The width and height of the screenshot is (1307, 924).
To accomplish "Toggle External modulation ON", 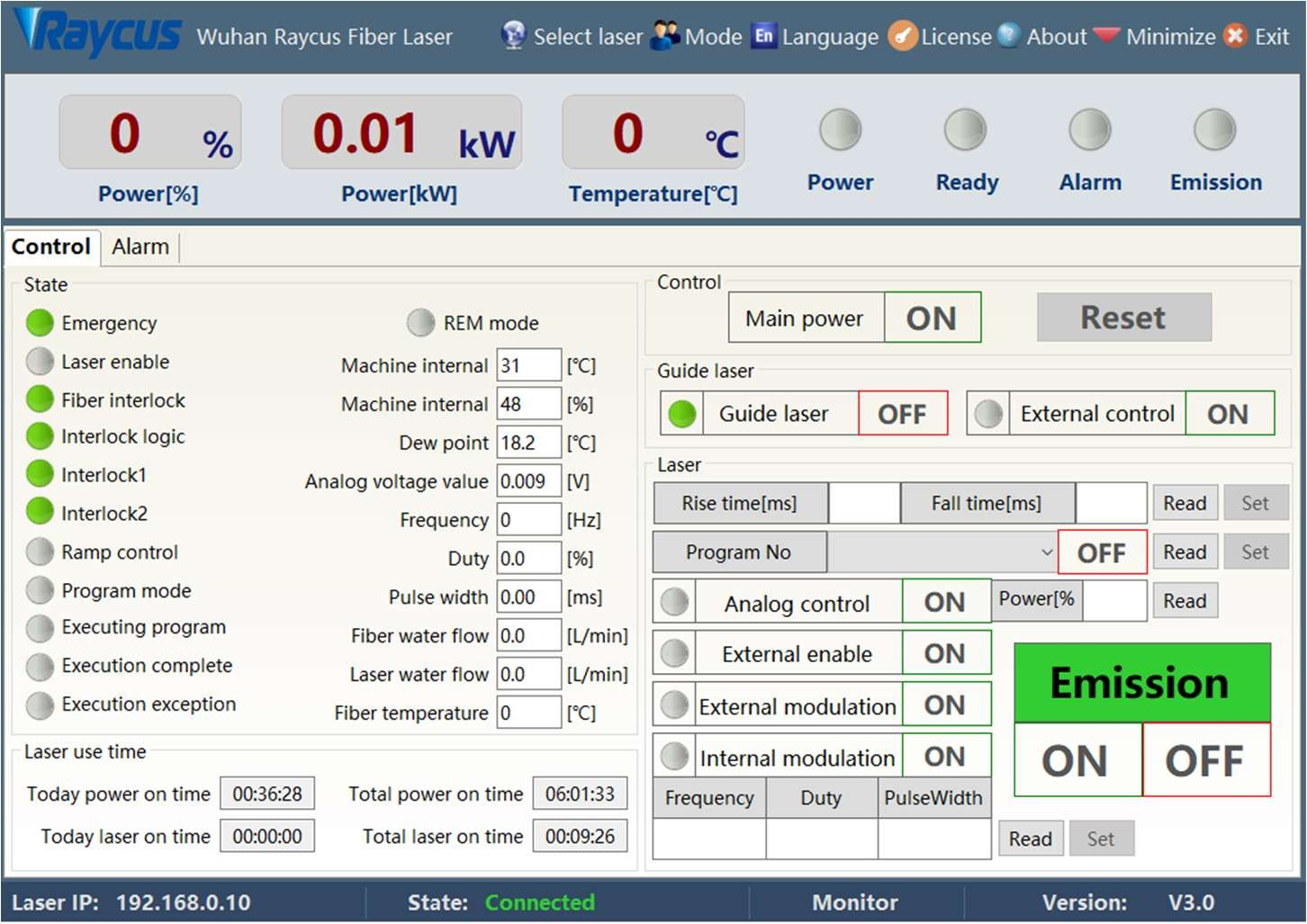I will (x=945, y=705).
